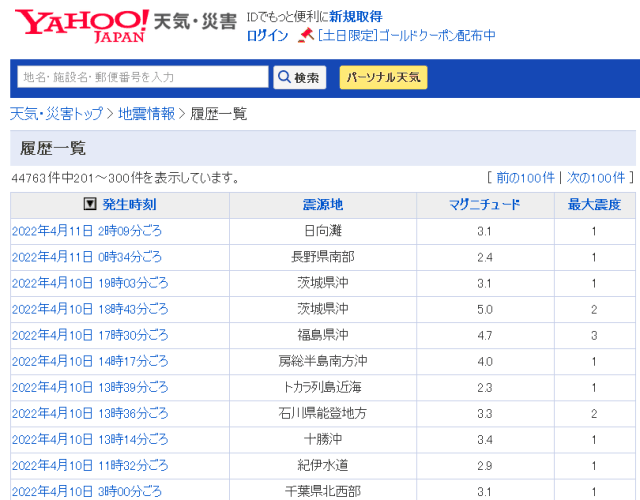Screen dimensions: 640x500
Task: Click the gavel auction icon beside coupon link
Action: point(306,35)
